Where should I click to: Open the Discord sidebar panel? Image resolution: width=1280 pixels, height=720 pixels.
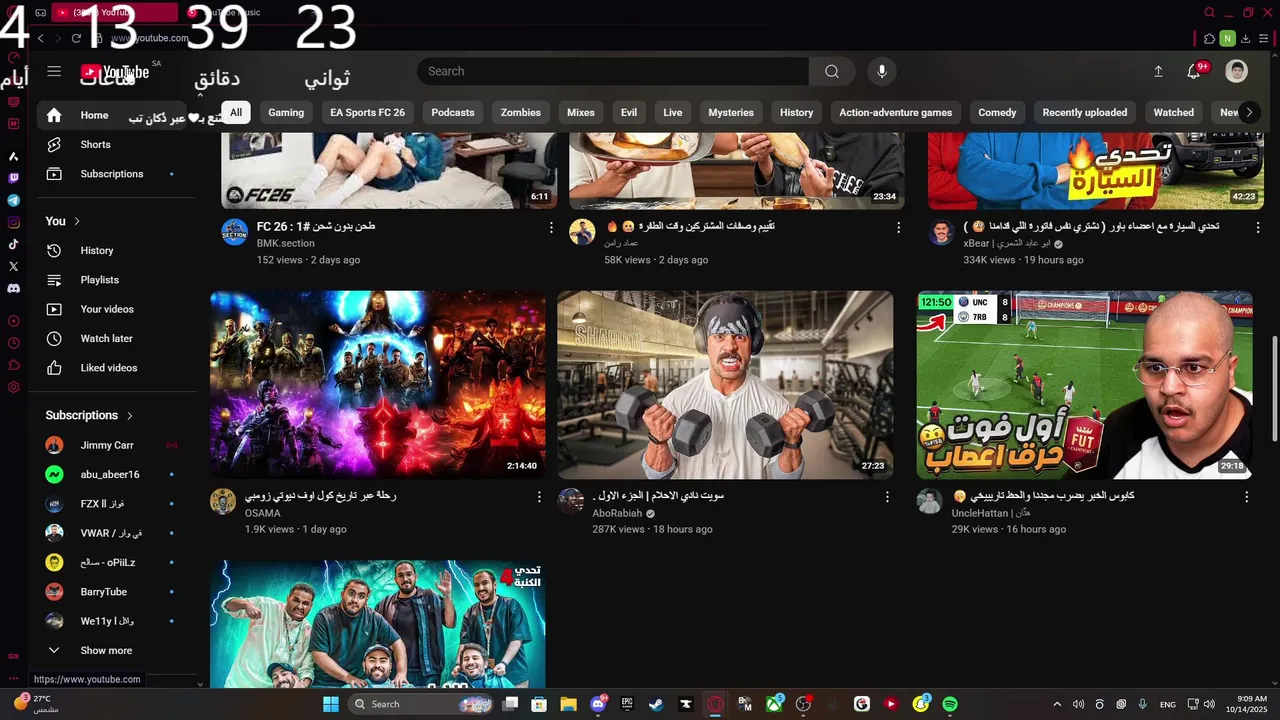coord(14,288)
